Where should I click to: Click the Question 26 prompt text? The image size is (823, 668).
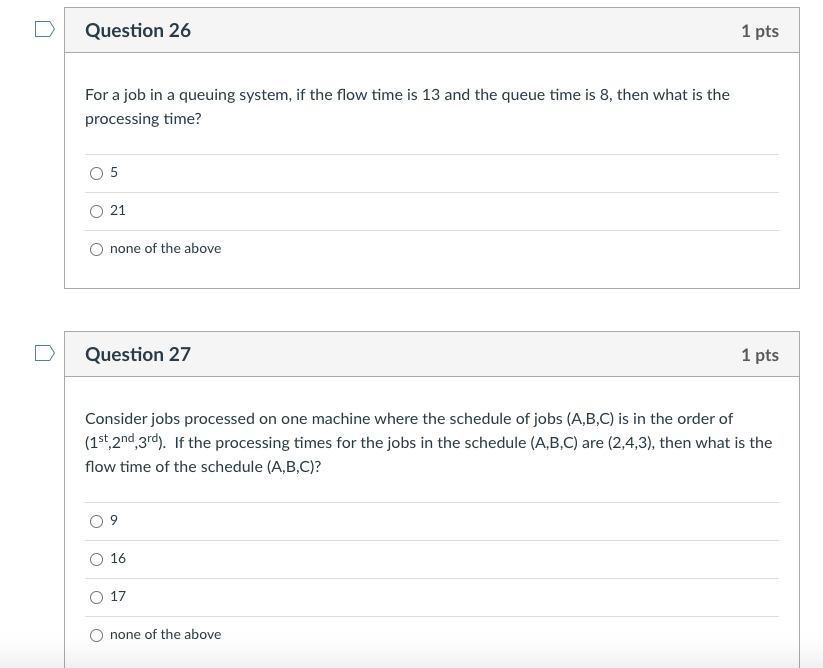click(x=406, y=106)
